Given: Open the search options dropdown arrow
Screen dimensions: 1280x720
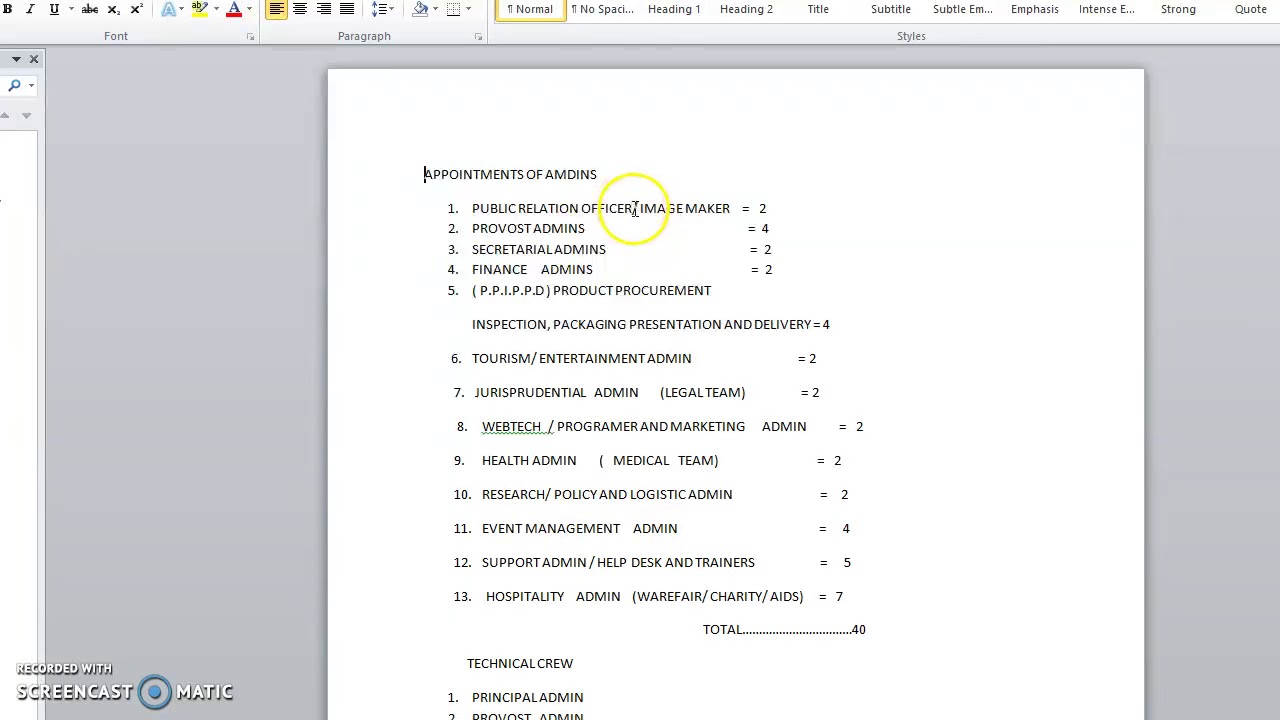Looking at the screenshot, I should (x=31, y=86).
